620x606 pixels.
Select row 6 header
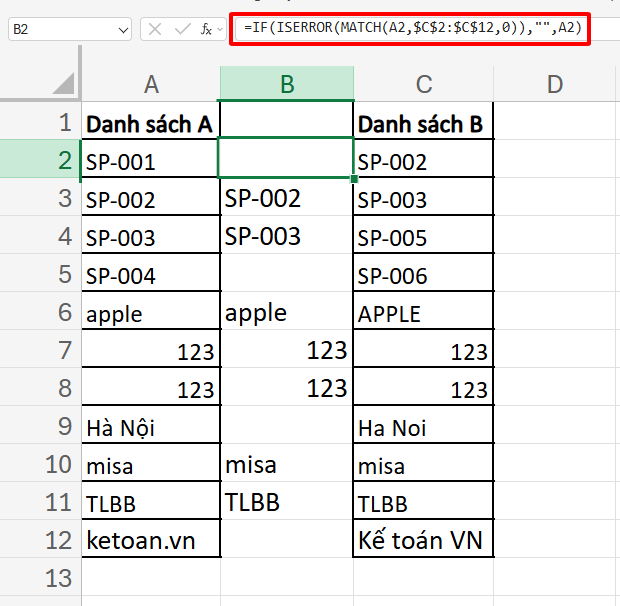pos(40,311)
